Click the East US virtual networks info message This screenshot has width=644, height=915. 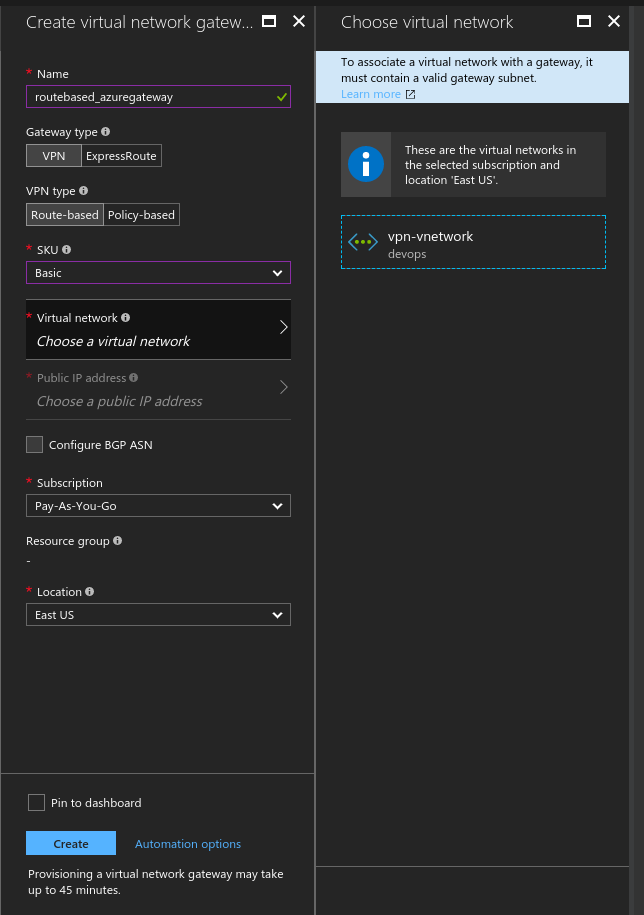coord(491,165)
